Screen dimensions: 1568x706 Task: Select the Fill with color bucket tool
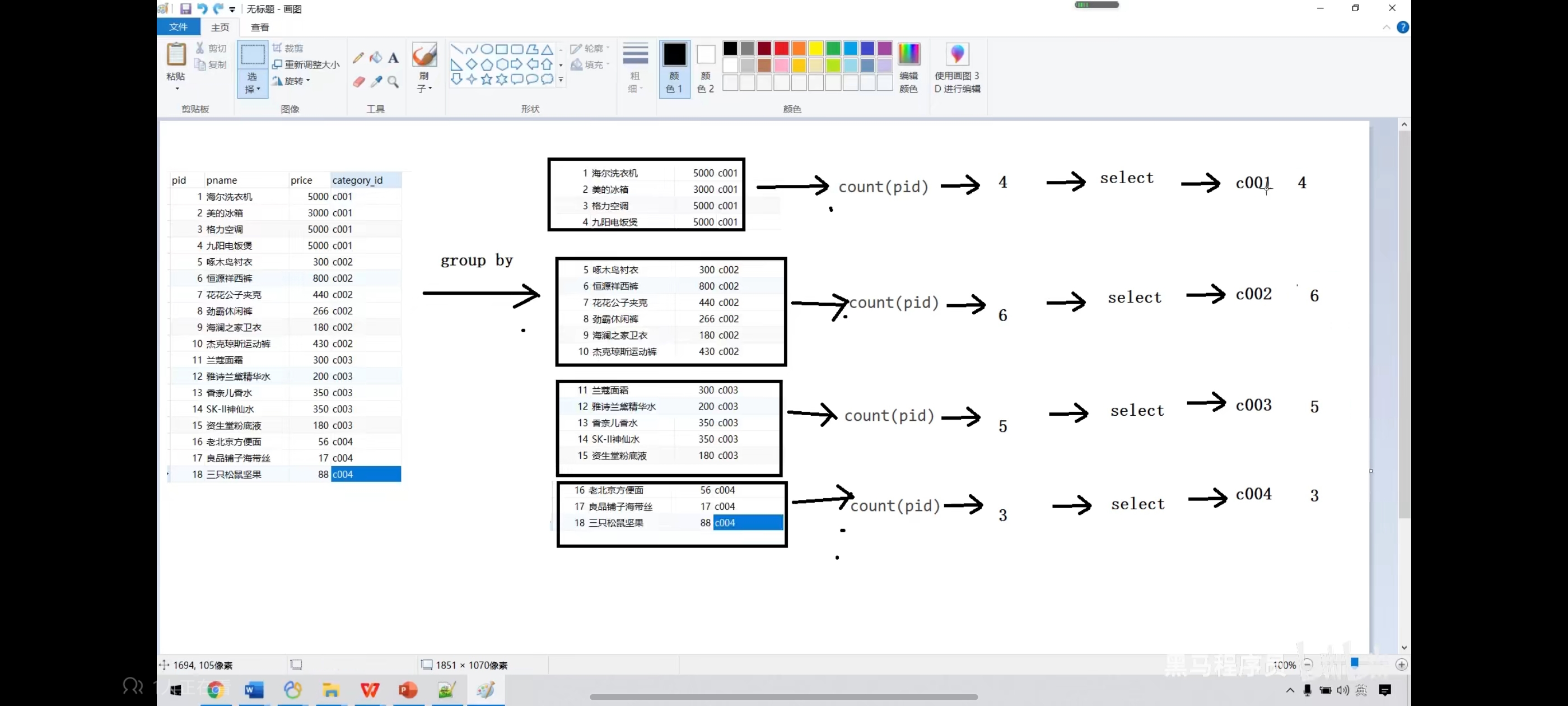(376, 58)
